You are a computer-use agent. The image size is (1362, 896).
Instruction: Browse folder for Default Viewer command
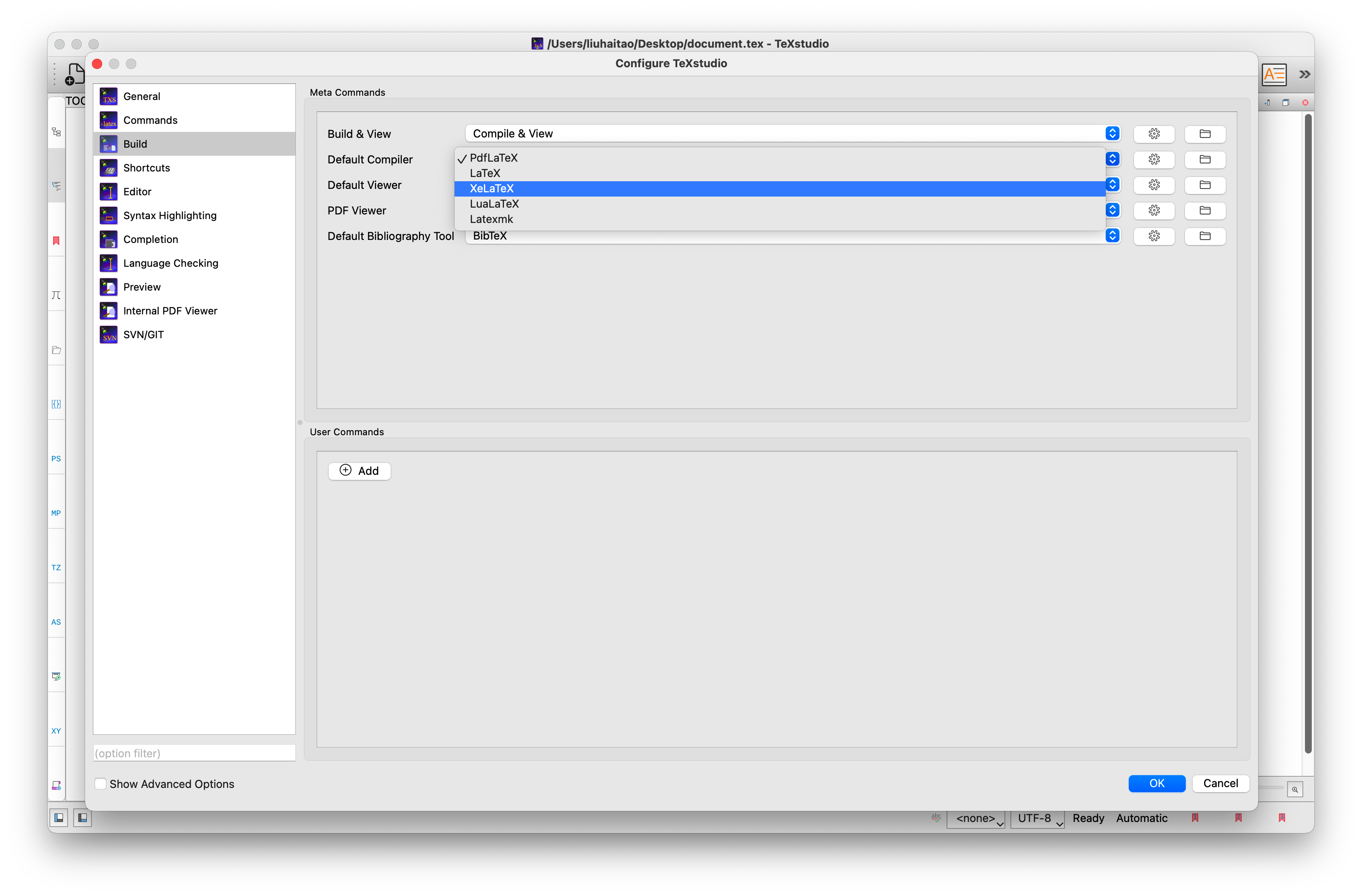[x=1205, y=185]
